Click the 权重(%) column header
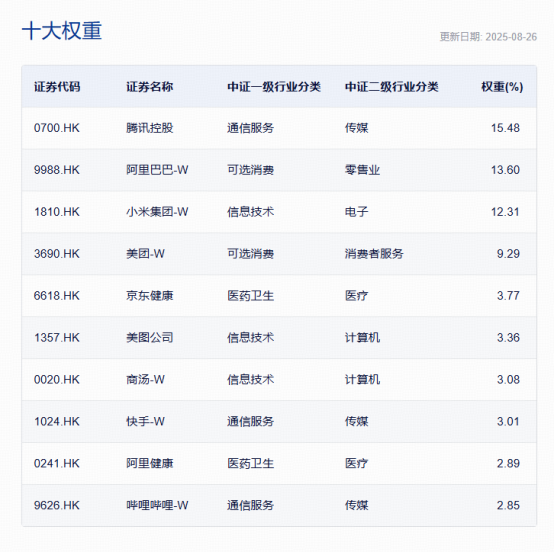Viewport: 554px width, 553px height. [x=502, y=87]
